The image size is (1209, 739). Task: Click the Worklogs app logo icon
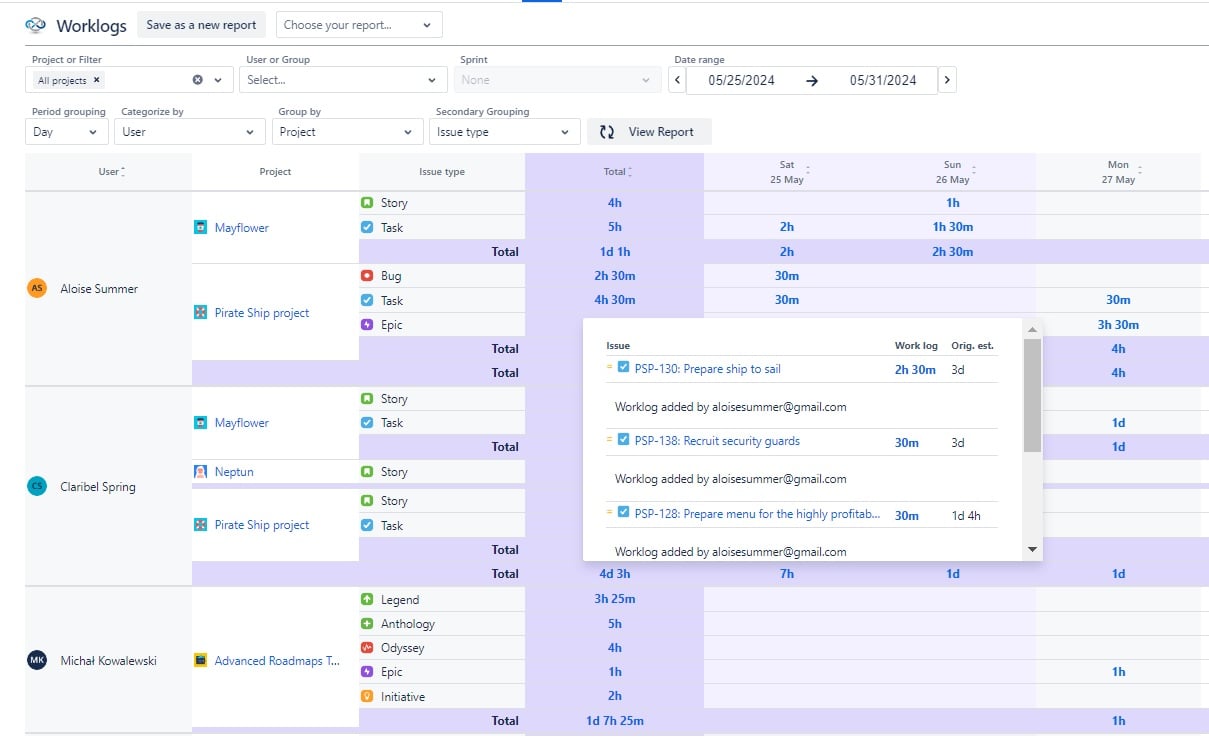coord(36,25)
